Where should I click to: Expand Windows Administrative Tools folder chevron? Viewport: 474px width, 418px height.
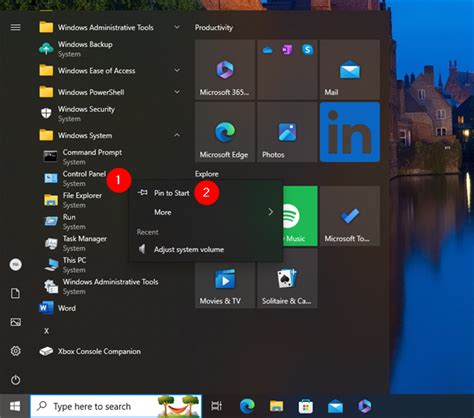tap(177, 27)
